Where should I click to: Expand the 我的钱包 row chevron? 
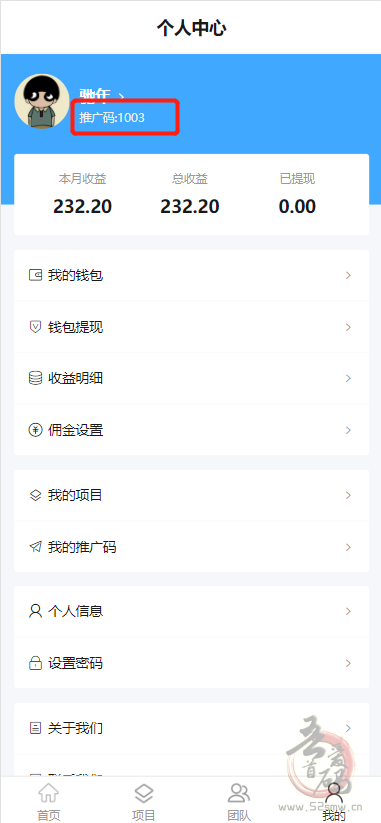point(348,275)
